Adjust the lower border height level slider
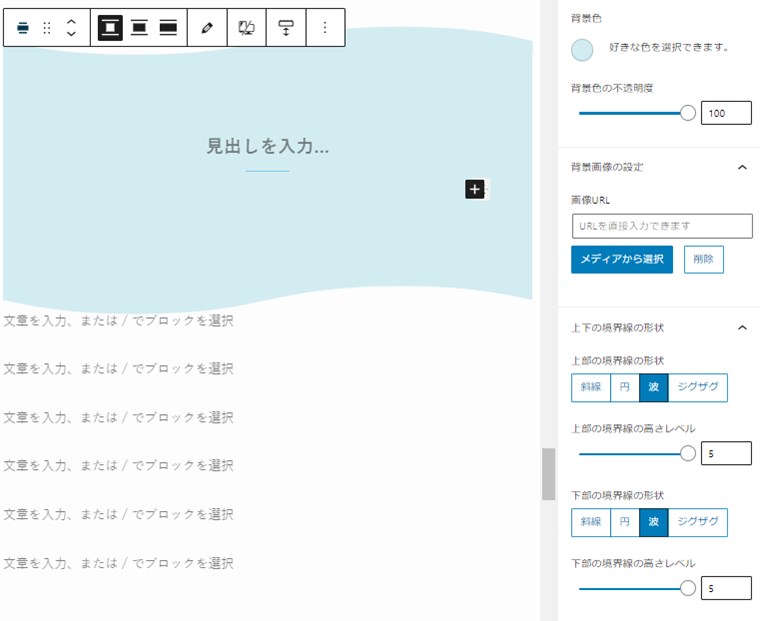This screenshot has height=621, width=760. [x=687, y=589]
